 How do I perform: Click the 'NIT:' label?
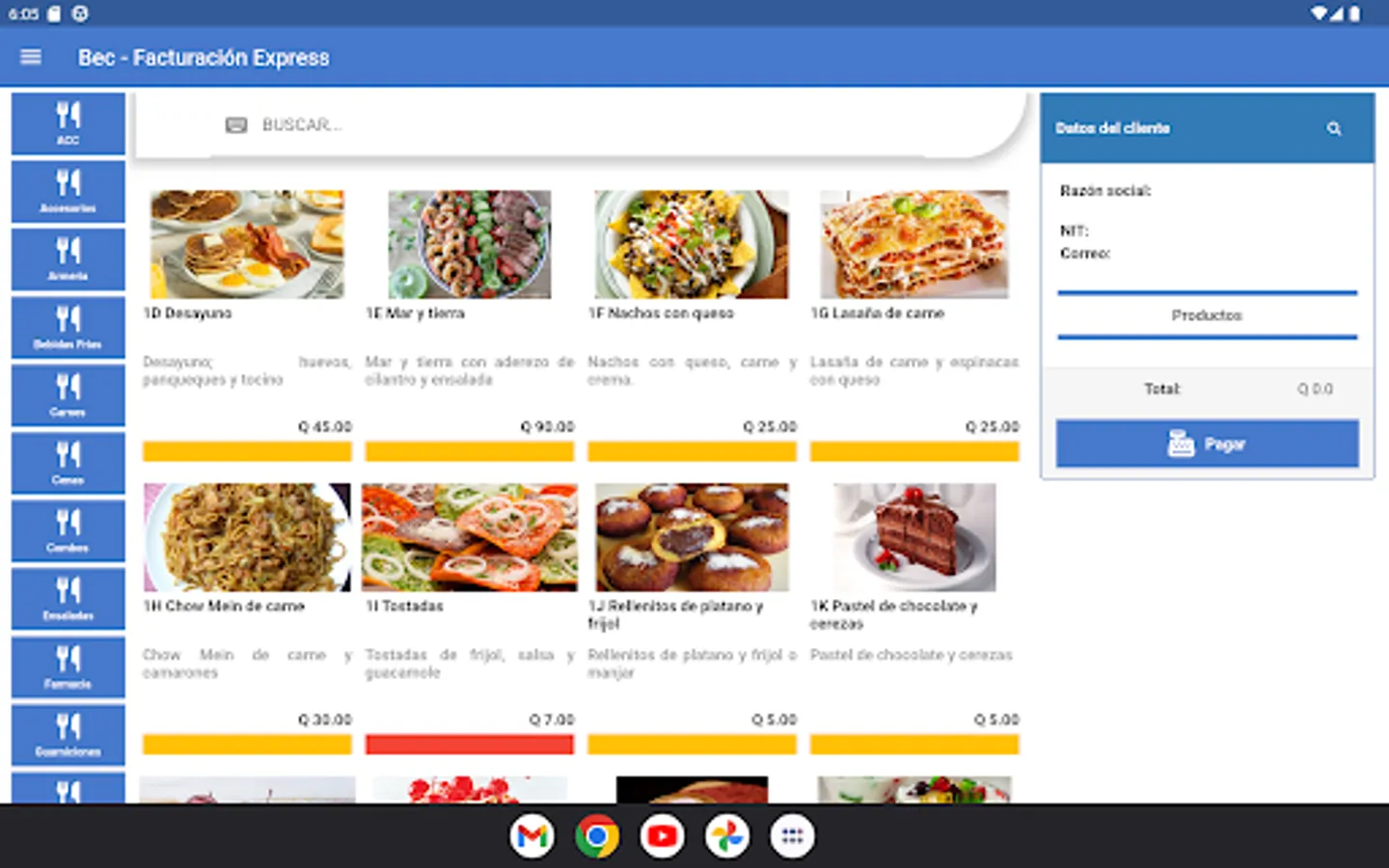point(1074,231)
